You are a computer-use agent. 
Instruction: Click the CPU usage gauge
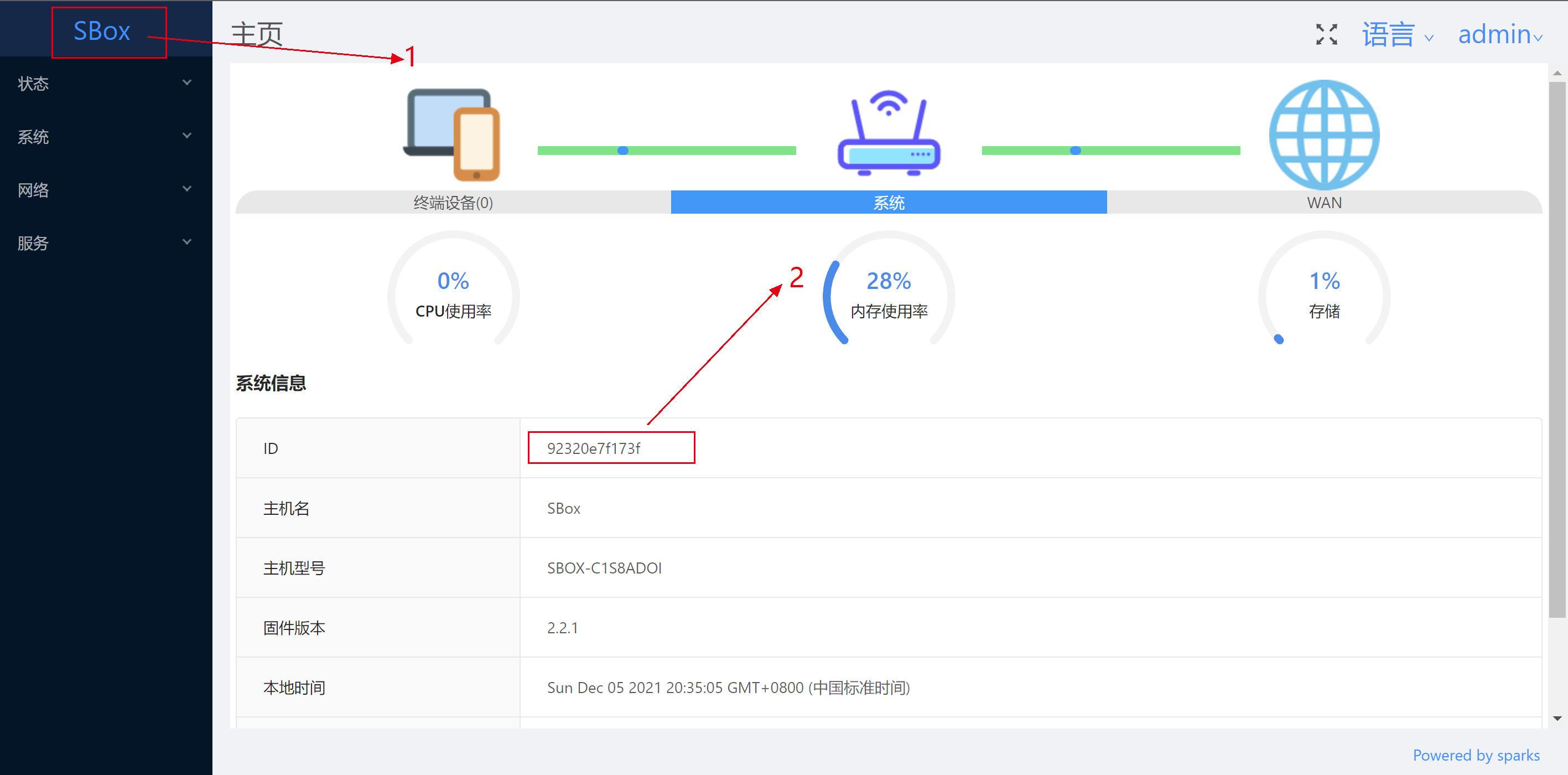point(453,293)
